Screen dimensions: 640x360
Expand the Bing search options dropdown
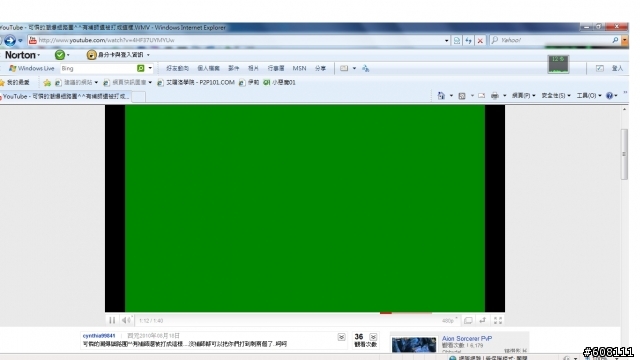click(150, 68)
